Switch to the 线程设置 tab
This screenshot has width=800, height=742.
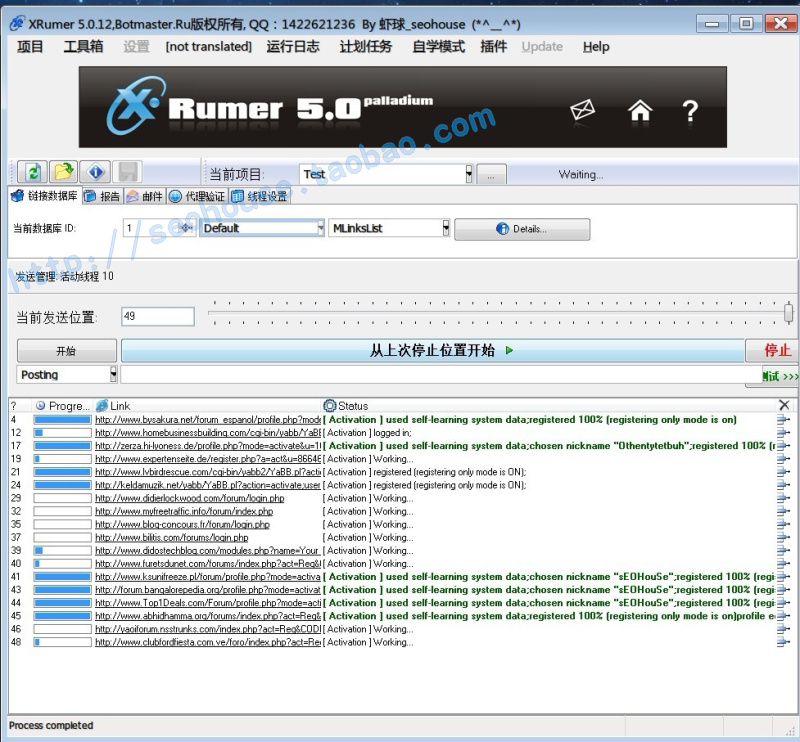tap(259, 196)
